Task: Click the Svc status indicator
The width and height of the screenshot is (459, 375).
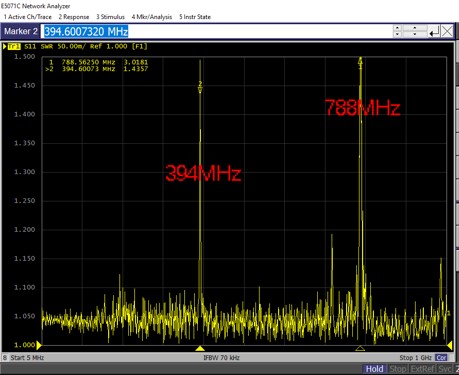Action: 445,369
